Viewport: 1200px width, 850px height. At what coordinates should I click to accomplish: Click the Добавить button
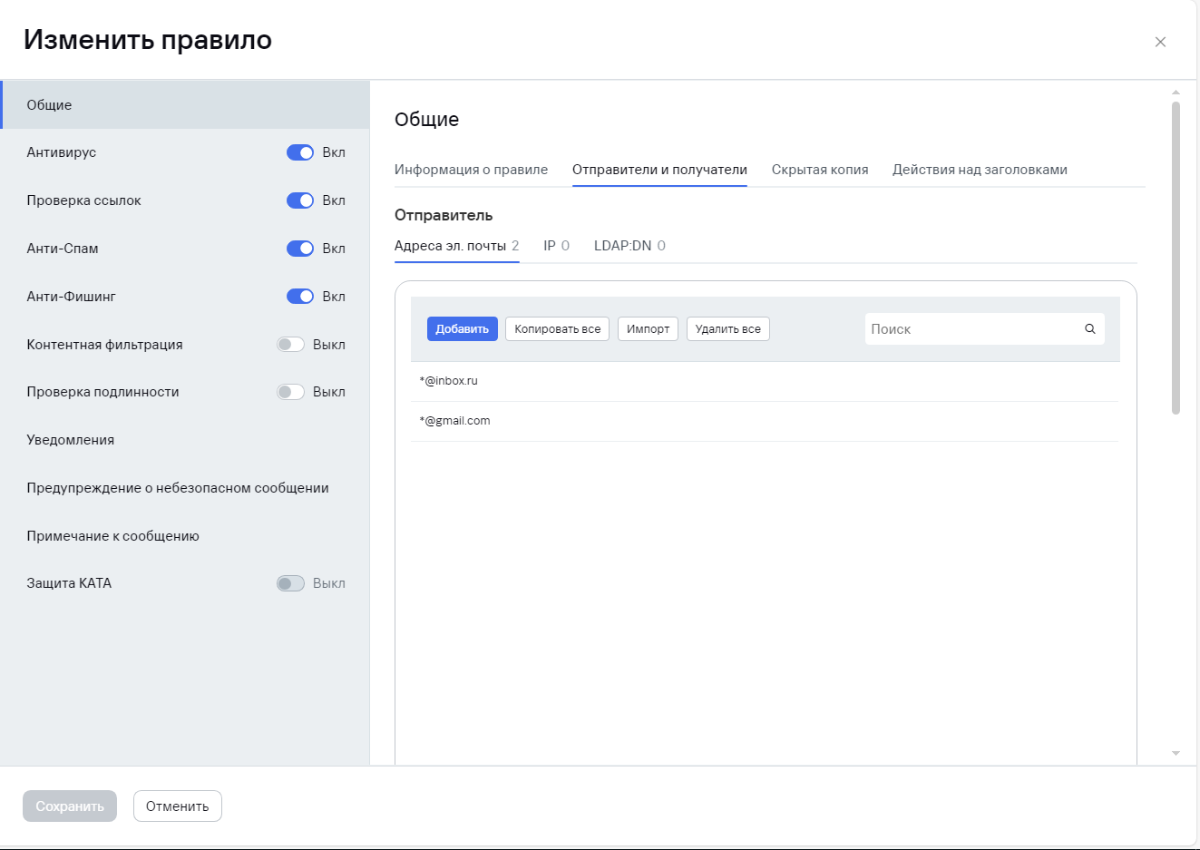click(462, 329)
